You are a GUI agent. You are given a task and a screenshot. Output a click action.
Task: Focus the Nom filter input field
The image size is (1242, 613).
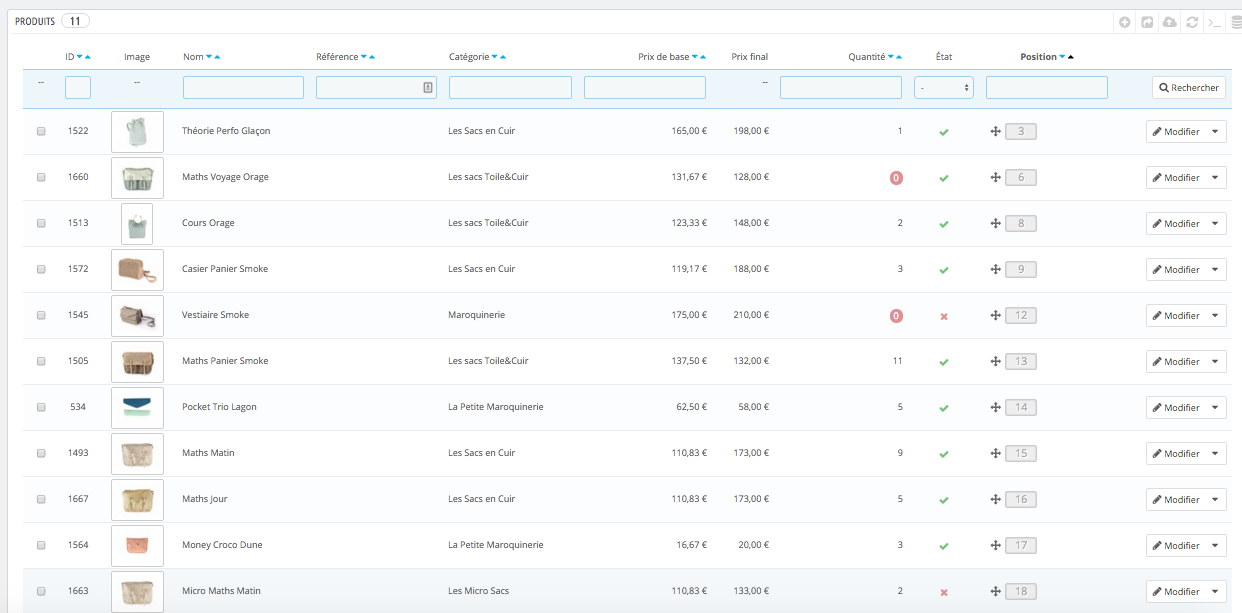tap(243, 88)
